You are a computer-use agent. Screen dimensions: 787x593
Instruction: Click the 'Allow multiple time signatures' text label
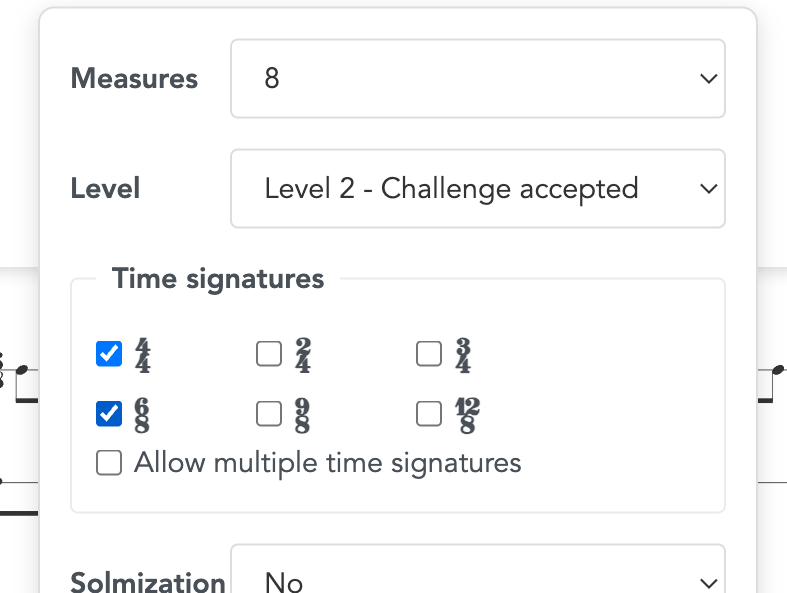(x=327, y=463)
